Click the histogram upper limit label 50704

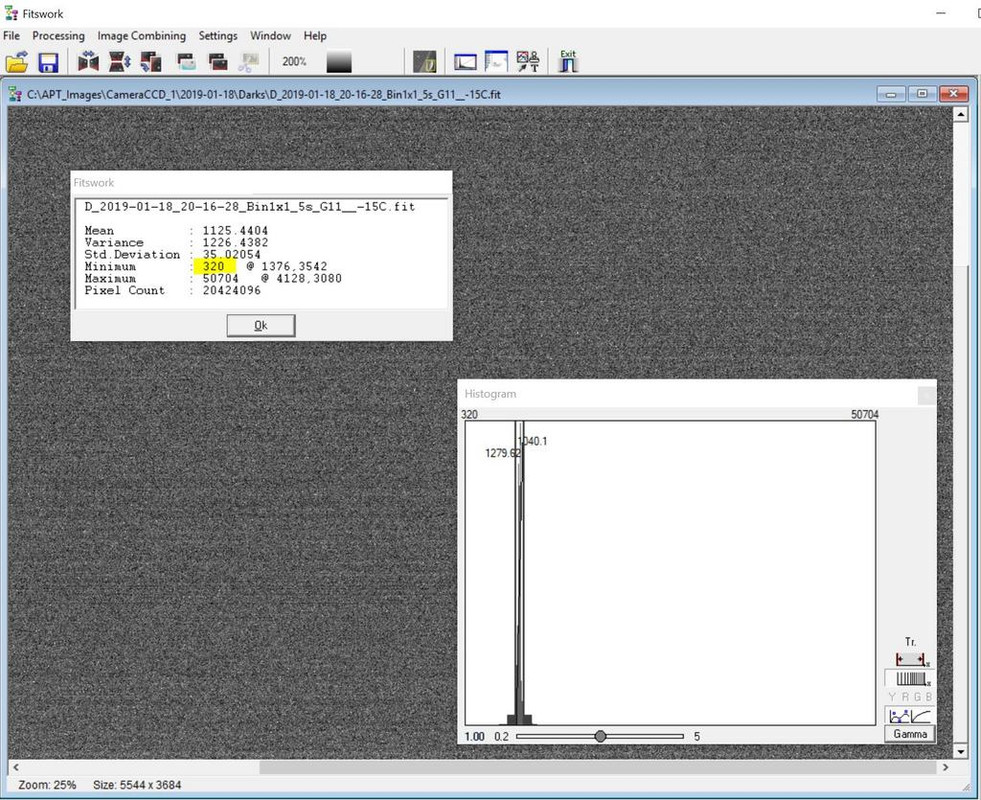pos(865,415)
